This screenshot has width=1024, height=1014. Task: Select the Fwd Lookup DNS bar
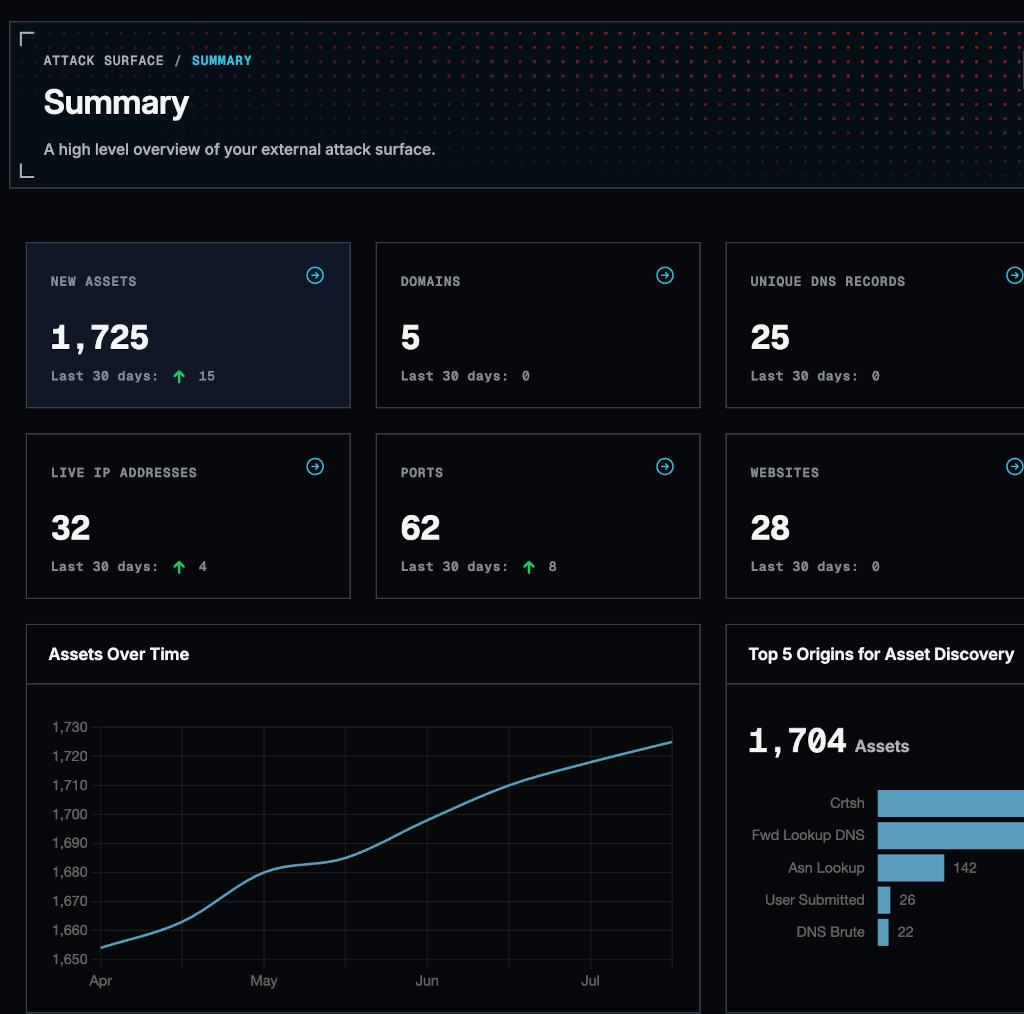[x=951, y=836]
